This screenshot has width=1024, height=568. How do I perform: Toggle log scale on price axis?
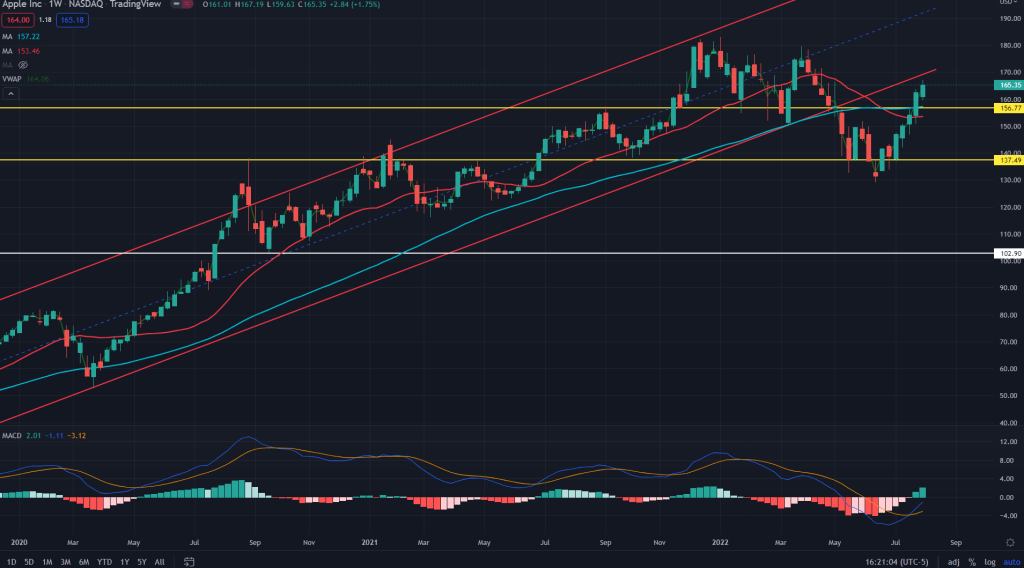(988, 561)
